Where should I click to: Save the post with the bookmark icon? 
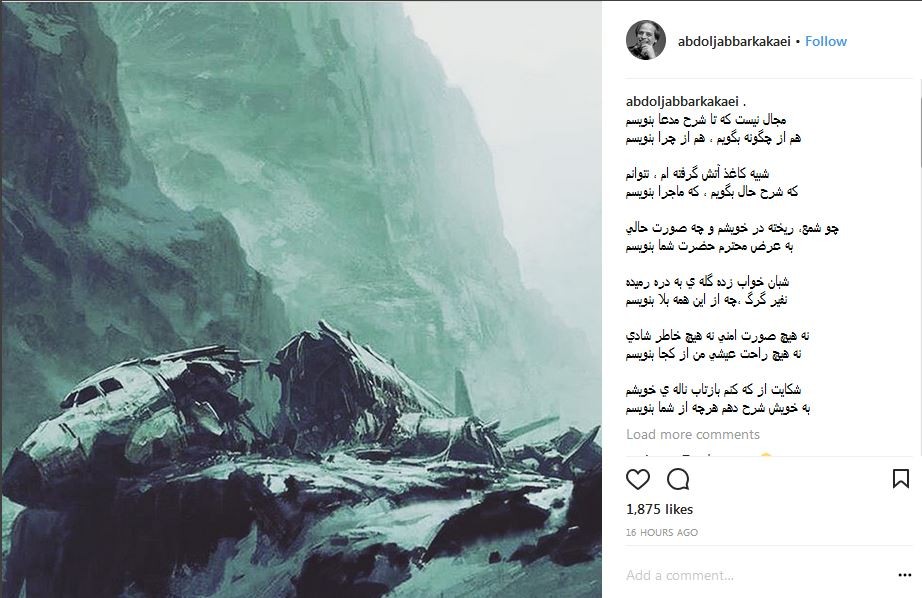click(x=900, y=479)
